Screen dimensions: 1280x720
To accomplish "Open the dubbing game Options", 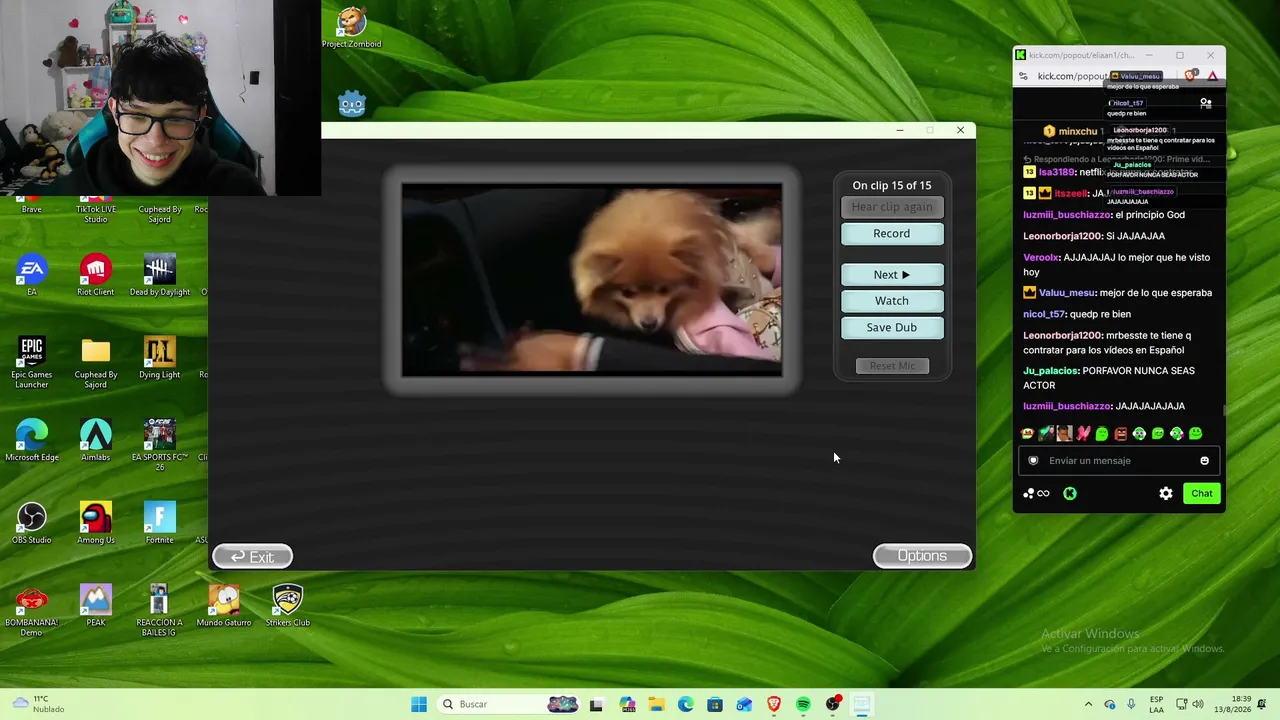I will (x=922, y=556).
